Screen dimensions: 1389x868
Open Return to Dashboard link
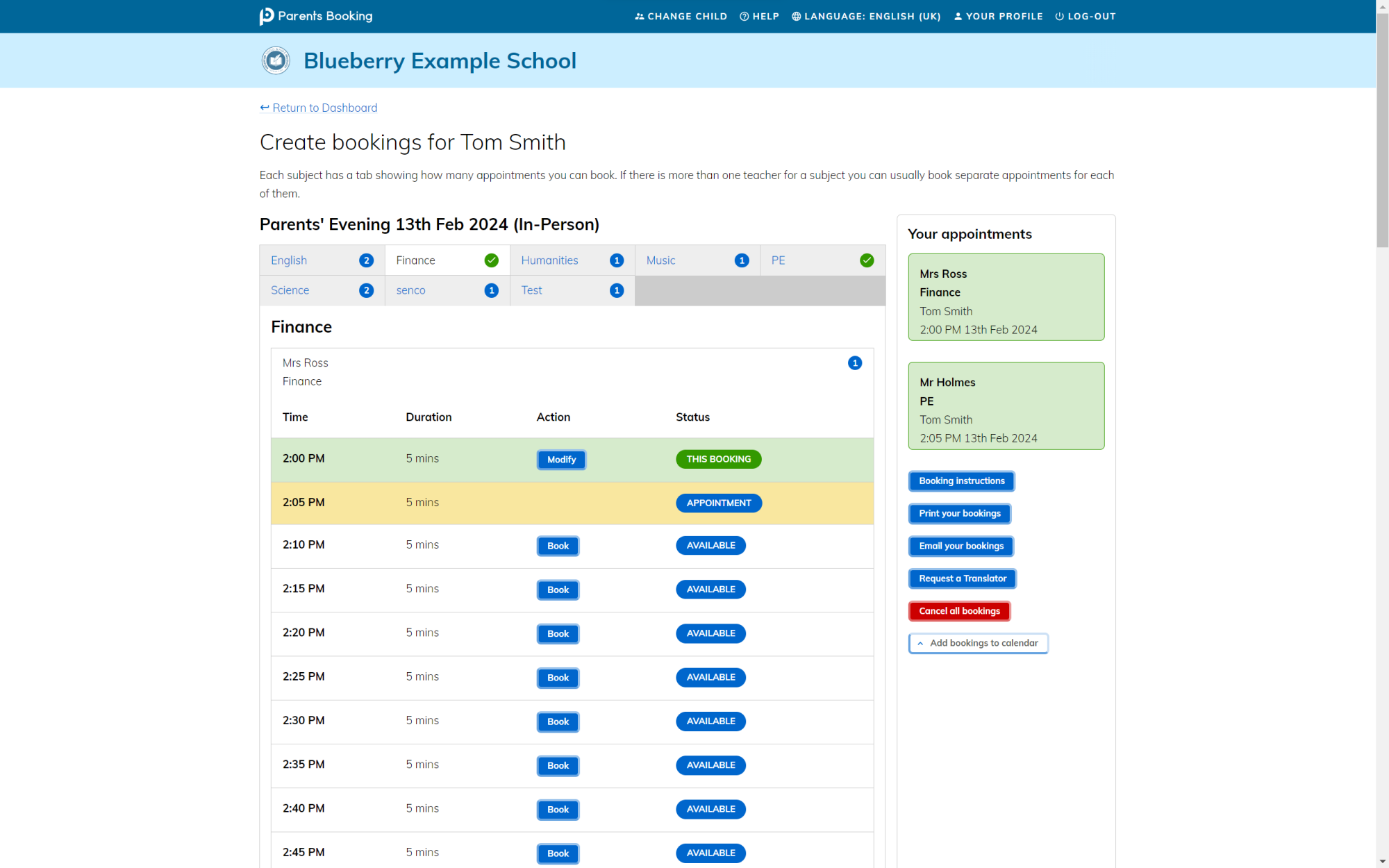coord(318,108)
